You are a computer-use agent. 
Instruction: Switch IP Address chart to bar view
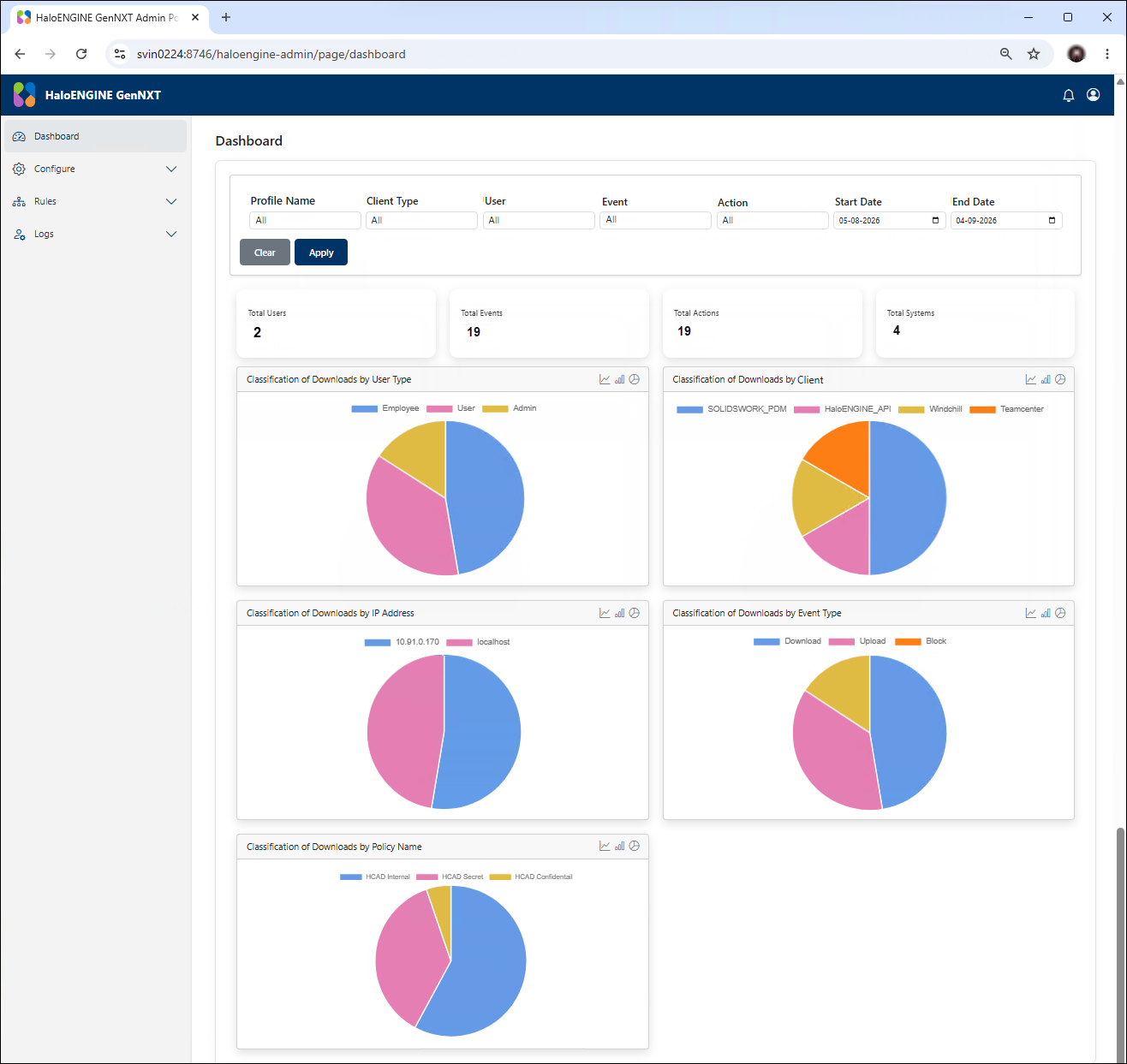[x=619, y=613]
